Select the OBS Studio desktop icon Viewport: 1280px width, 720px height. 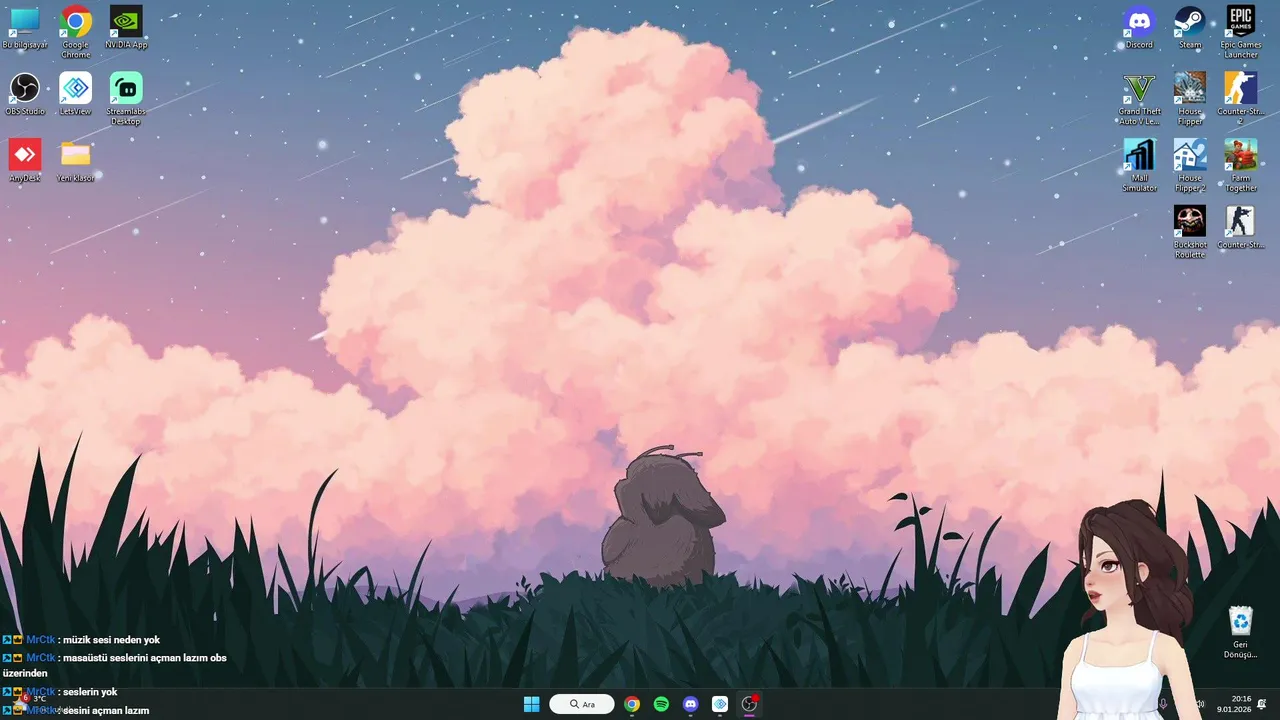tap(25, 94)
